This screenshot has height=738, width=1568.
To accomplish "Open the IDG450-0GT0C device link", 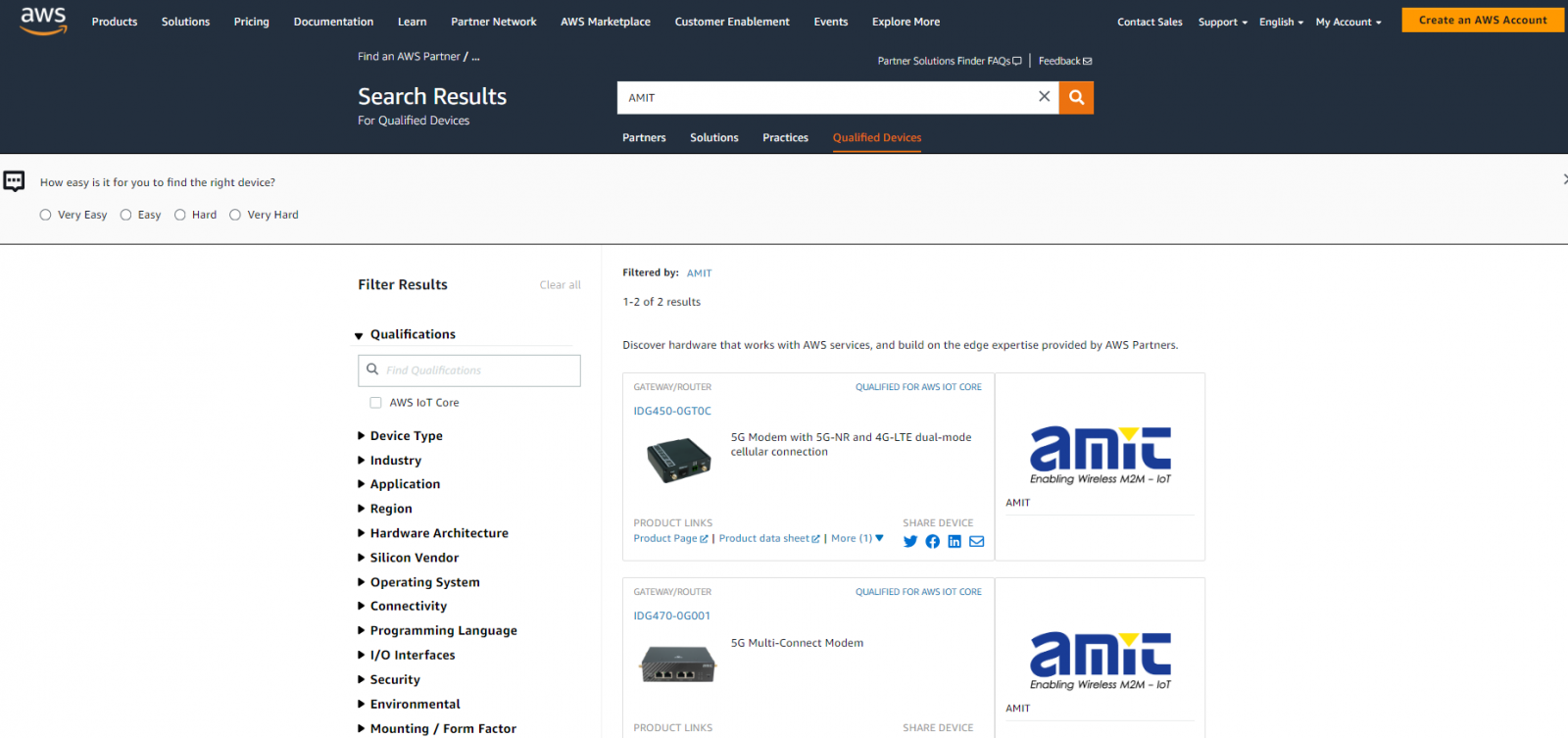I will (672, 411).
